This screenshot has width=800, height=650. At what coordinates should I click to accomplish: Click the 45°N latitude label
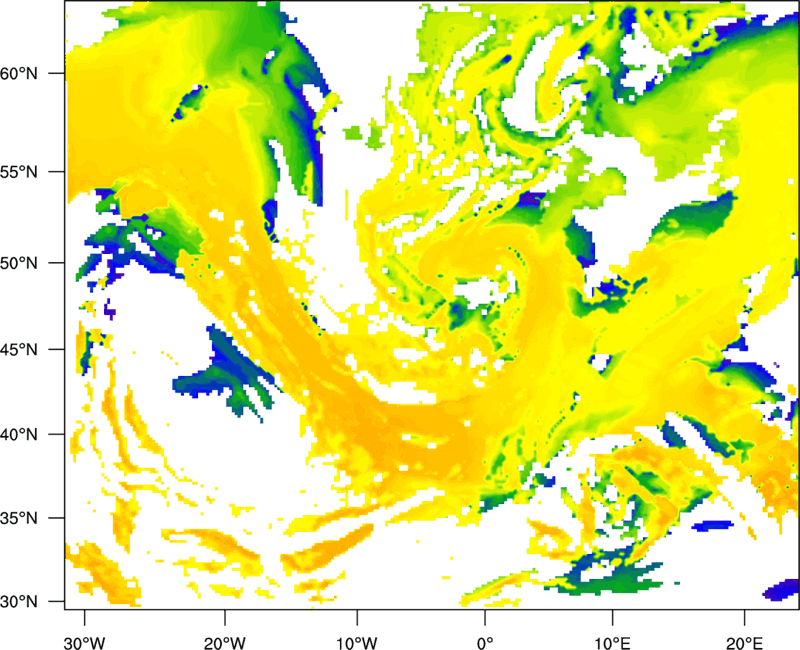pyautogui.click(x=19, y=349)
